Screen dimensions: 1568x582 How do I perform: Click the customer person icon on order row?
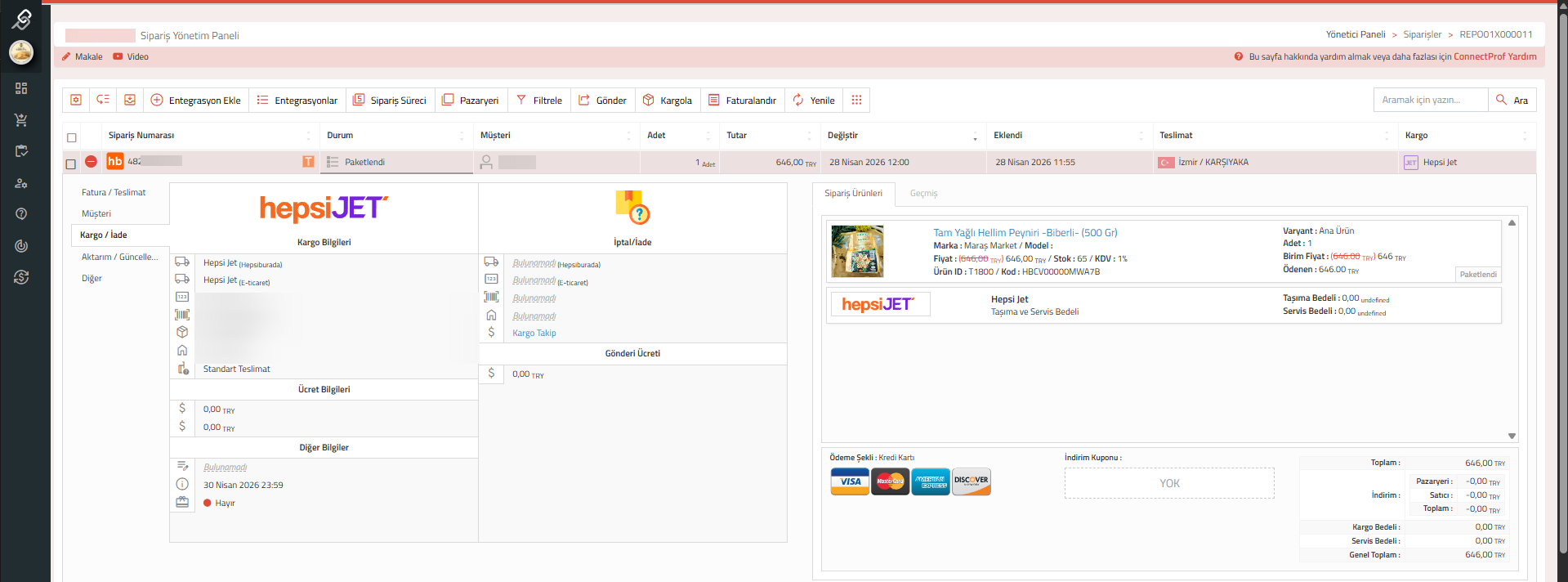pyautogui.click(x=486, y=162)
